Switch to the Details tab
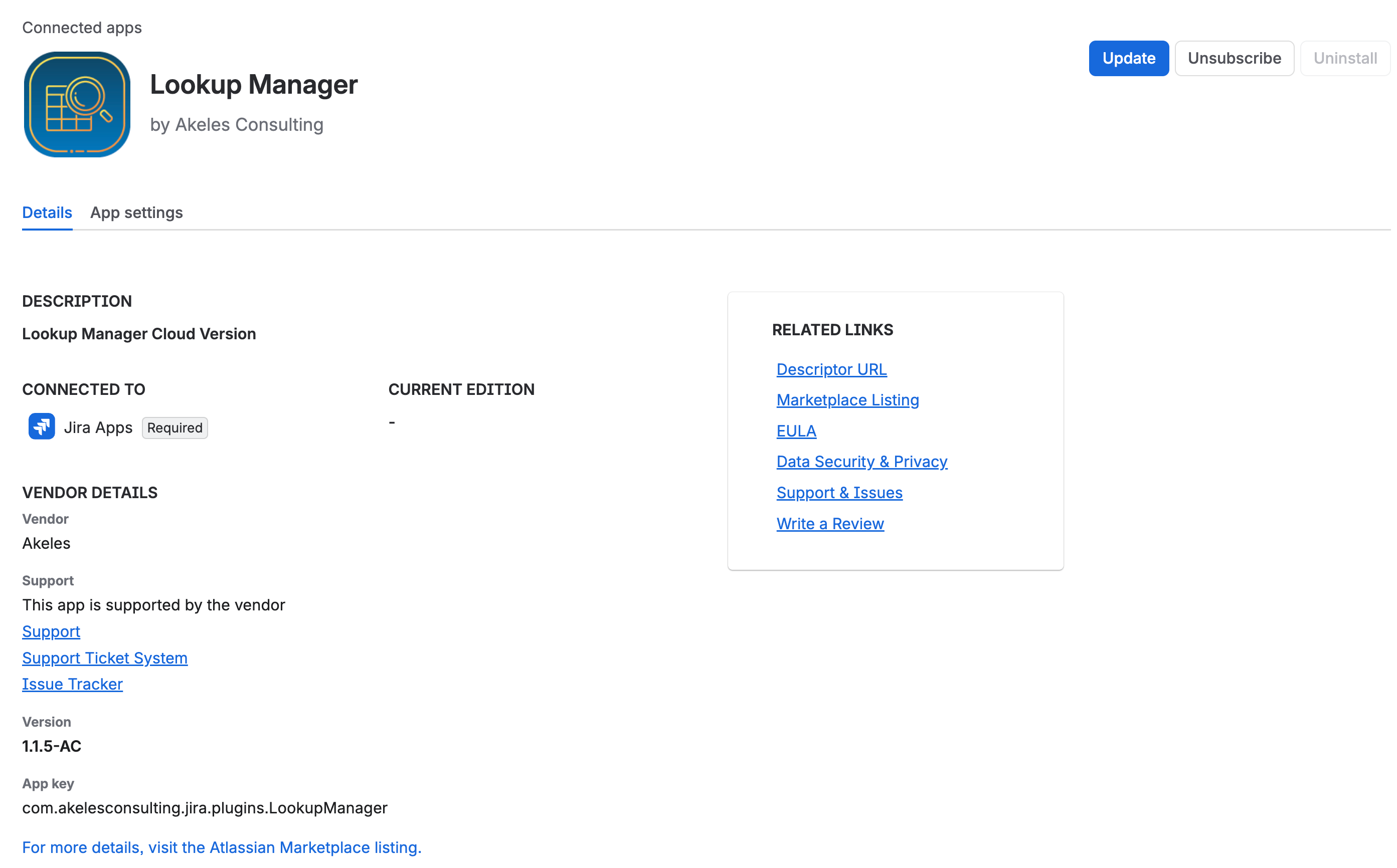Image resolution: width=1397 pixels, height=868 pixels. [47, 212]
